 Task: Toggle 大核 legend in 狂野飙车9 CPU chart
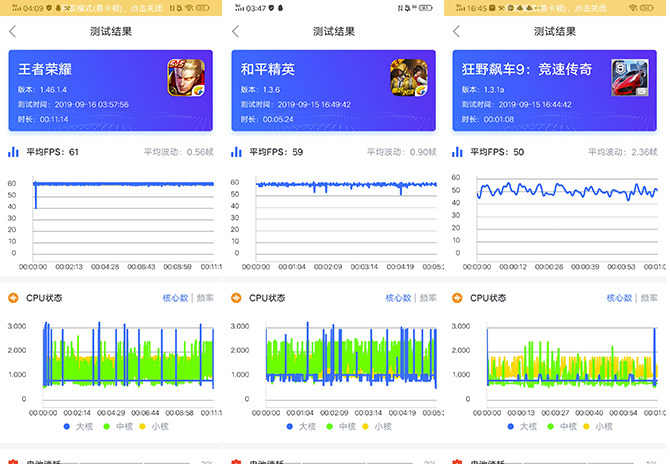pos(522,426)
